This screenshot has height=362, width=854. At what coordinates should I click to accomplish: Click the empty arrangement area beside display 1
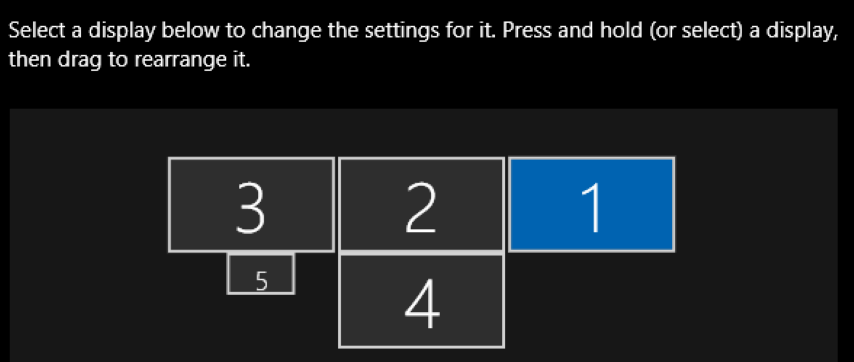757,205
